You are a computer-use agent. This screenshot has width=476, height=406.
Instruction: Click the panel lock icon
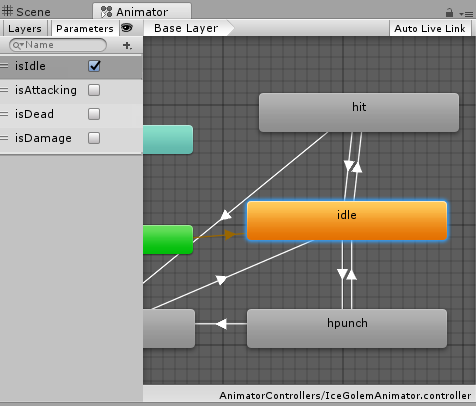[x=449, y=13]
